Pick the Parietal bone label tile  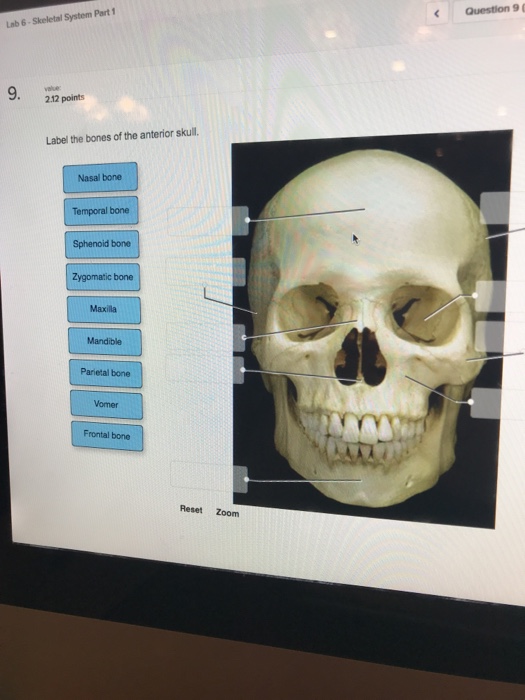tap(105, 373)
